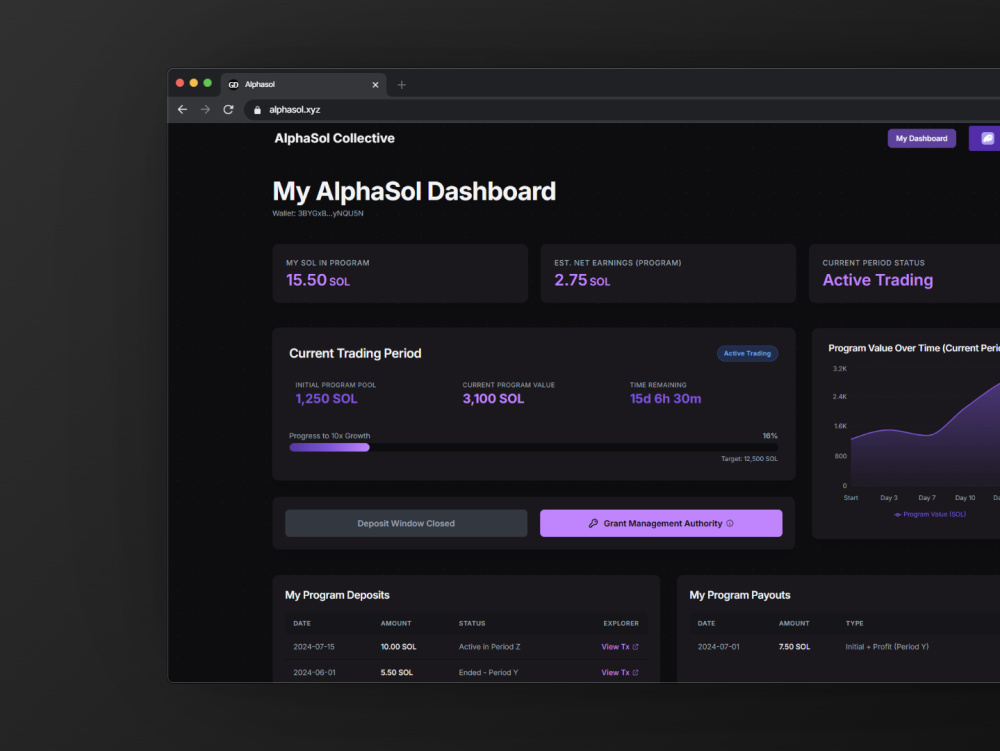1000x751 pixels.
Task: Open My Dashboard button in header
Action: click(922, 138)
